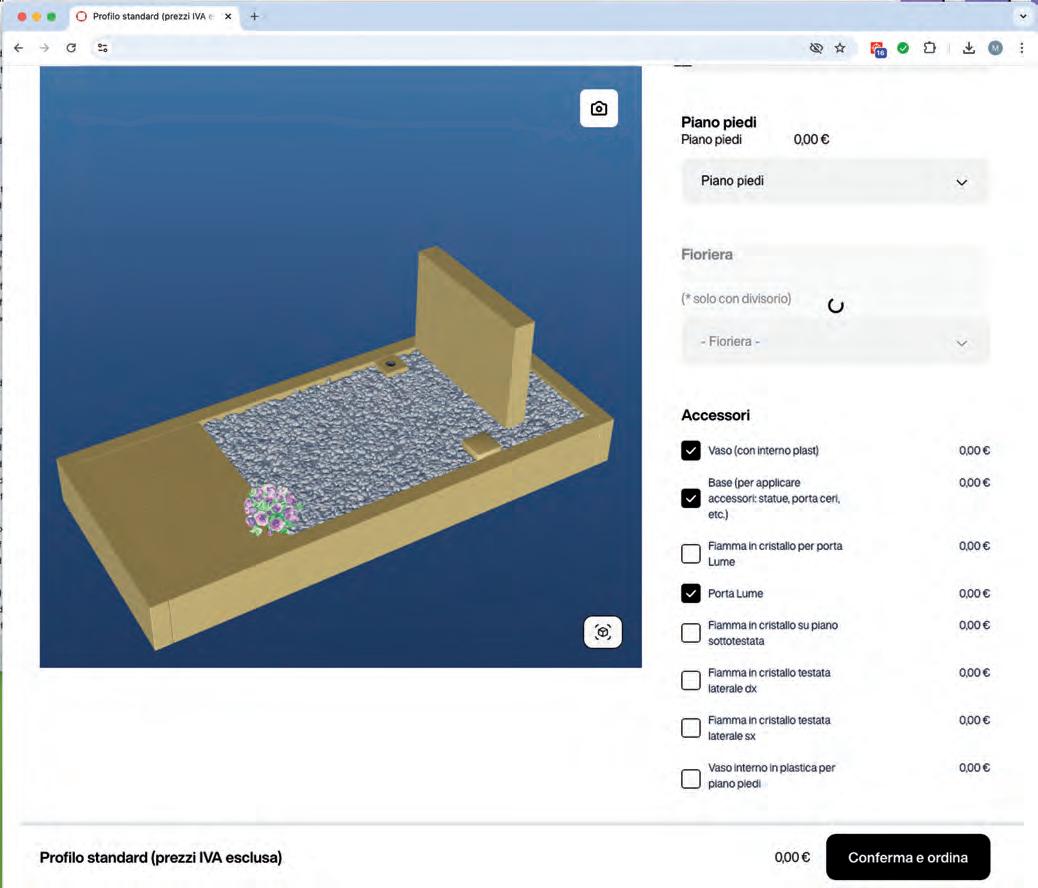Select the Profilo standard browser tab
Image resolution: width=1038 pixels, height=888 pixels.
[153, 17]
